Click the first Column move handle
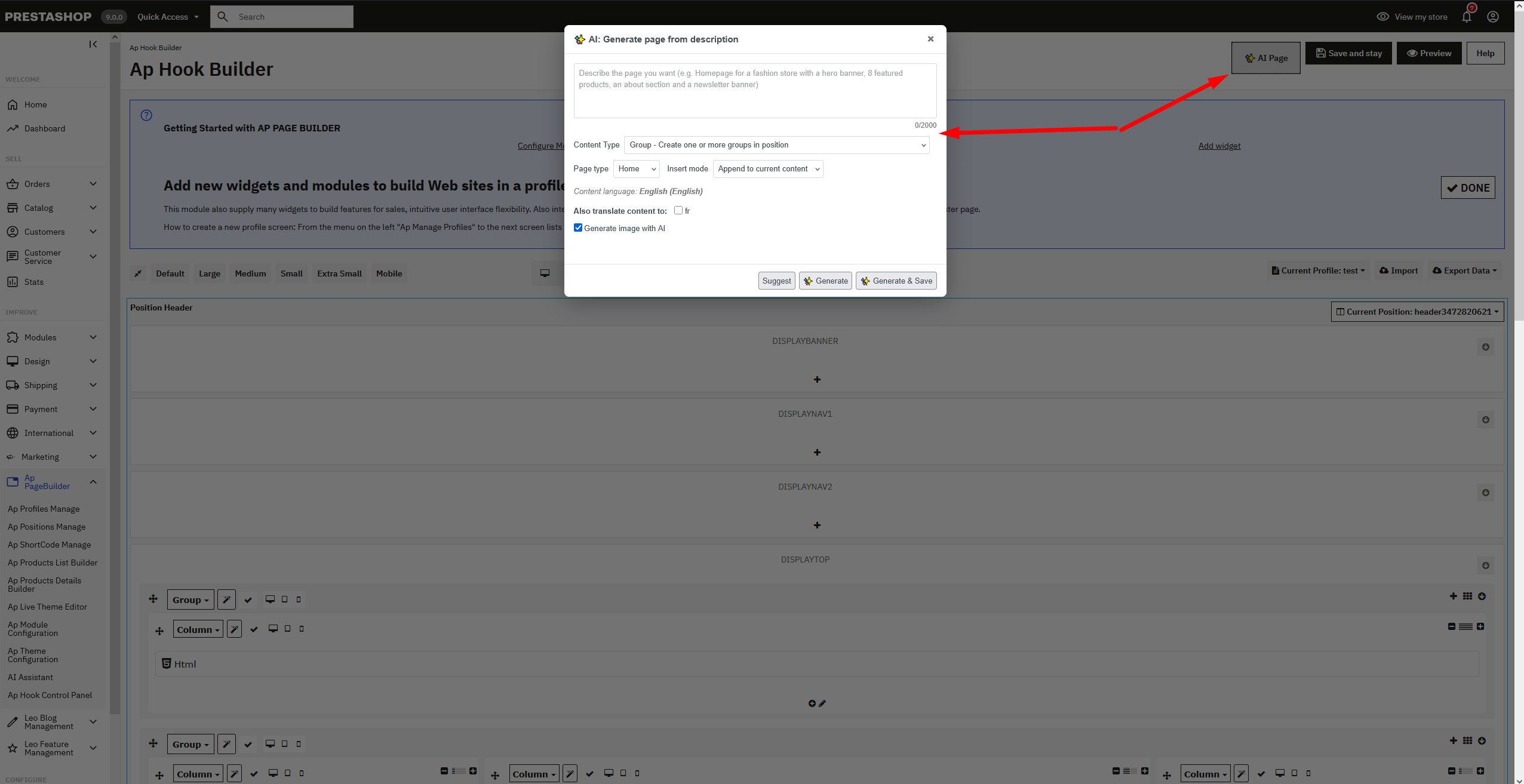The image size is (1524, 784). [x=159, y=631]
